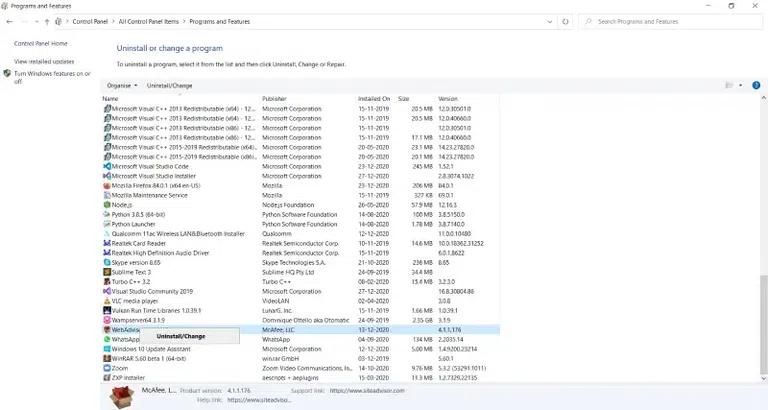
Task: Open the more view options dropdown arrow
Action: pyautogui.click(x=740, y=85)
